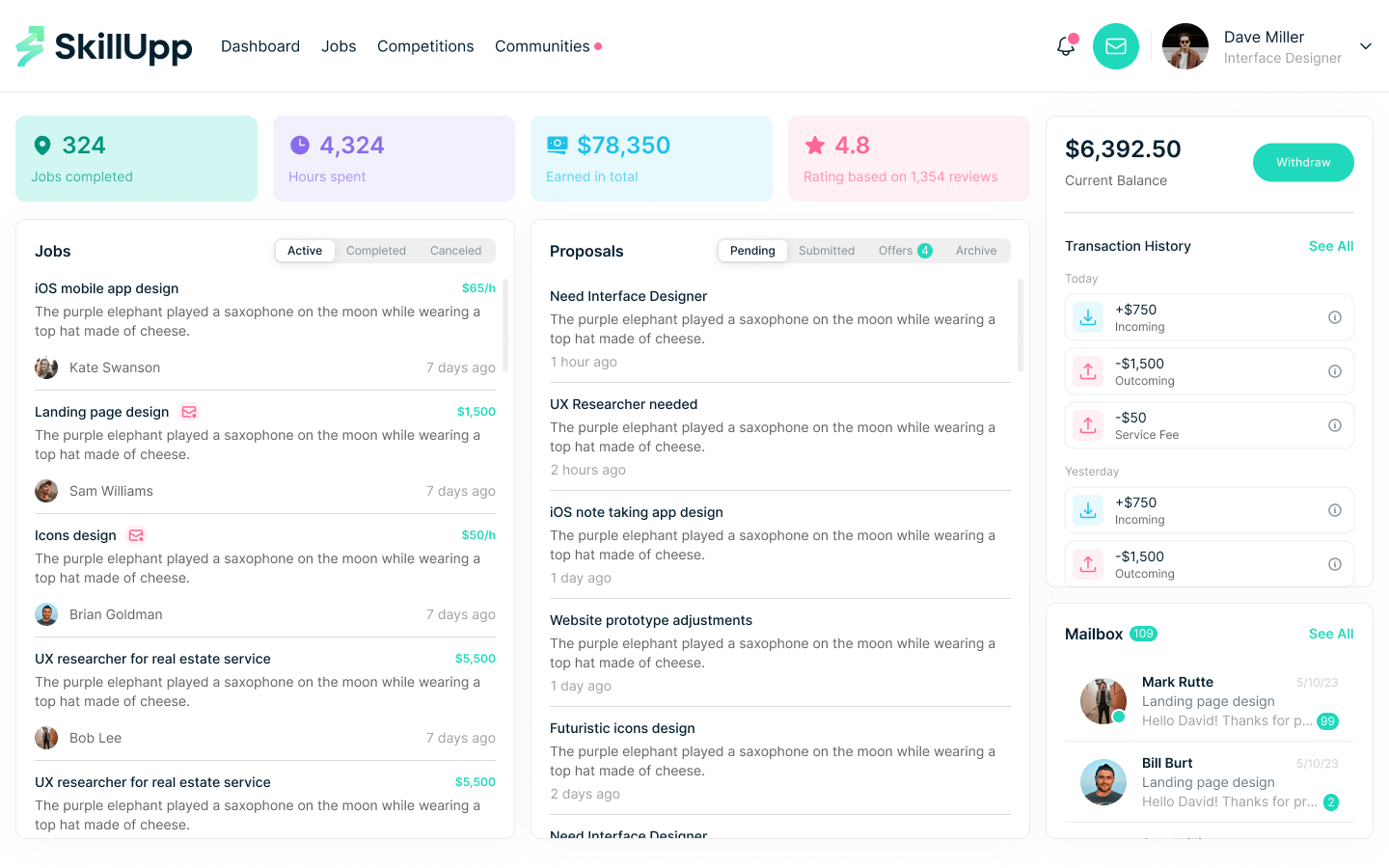Click info icon on today's +$750 Incoming
The height and width of the screenshot is (868, 1389).
[x=1335, y=317]
